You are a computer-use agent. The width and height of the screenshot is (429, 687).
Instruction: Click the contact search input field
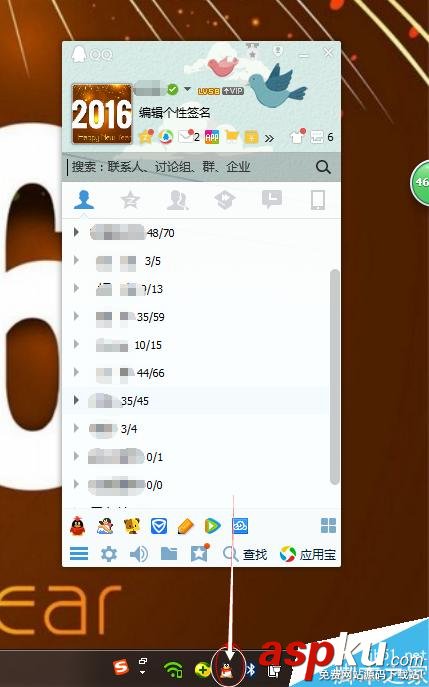[188, 167]
